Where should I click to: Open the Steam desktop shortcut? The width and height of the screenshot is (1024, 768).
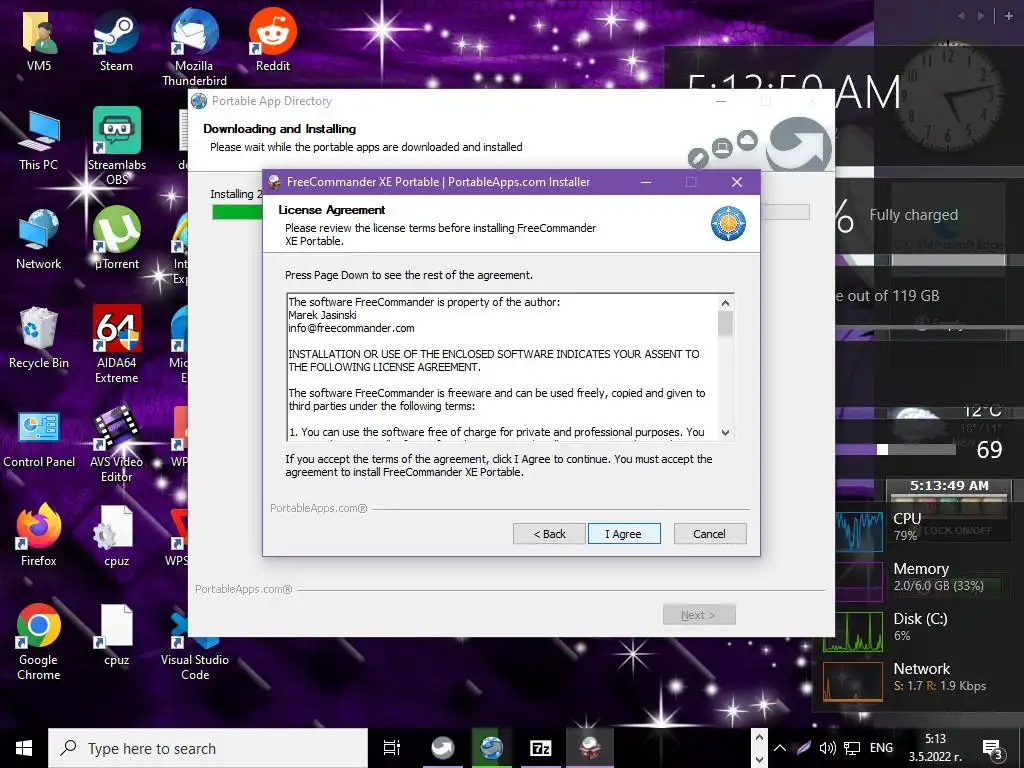tap(116, 40)
